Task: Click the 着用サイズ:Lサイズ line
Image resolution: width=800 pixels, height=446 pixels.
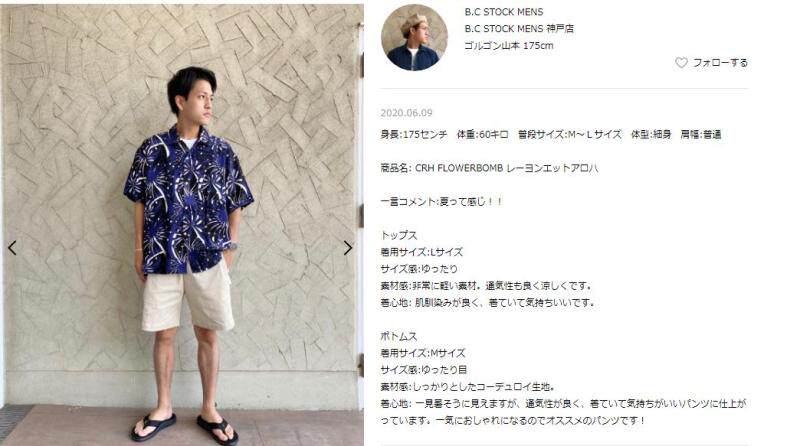Action: pyautogui.click(x=421, y=252)
